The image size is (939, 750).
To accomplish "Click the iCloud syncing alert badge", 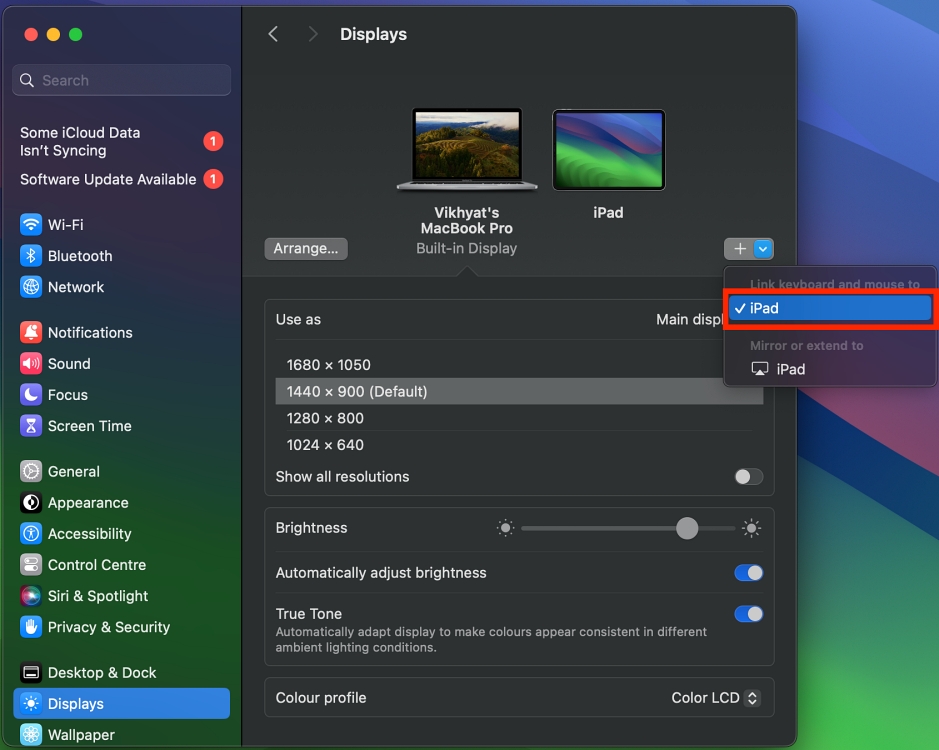I will (213, 141).
